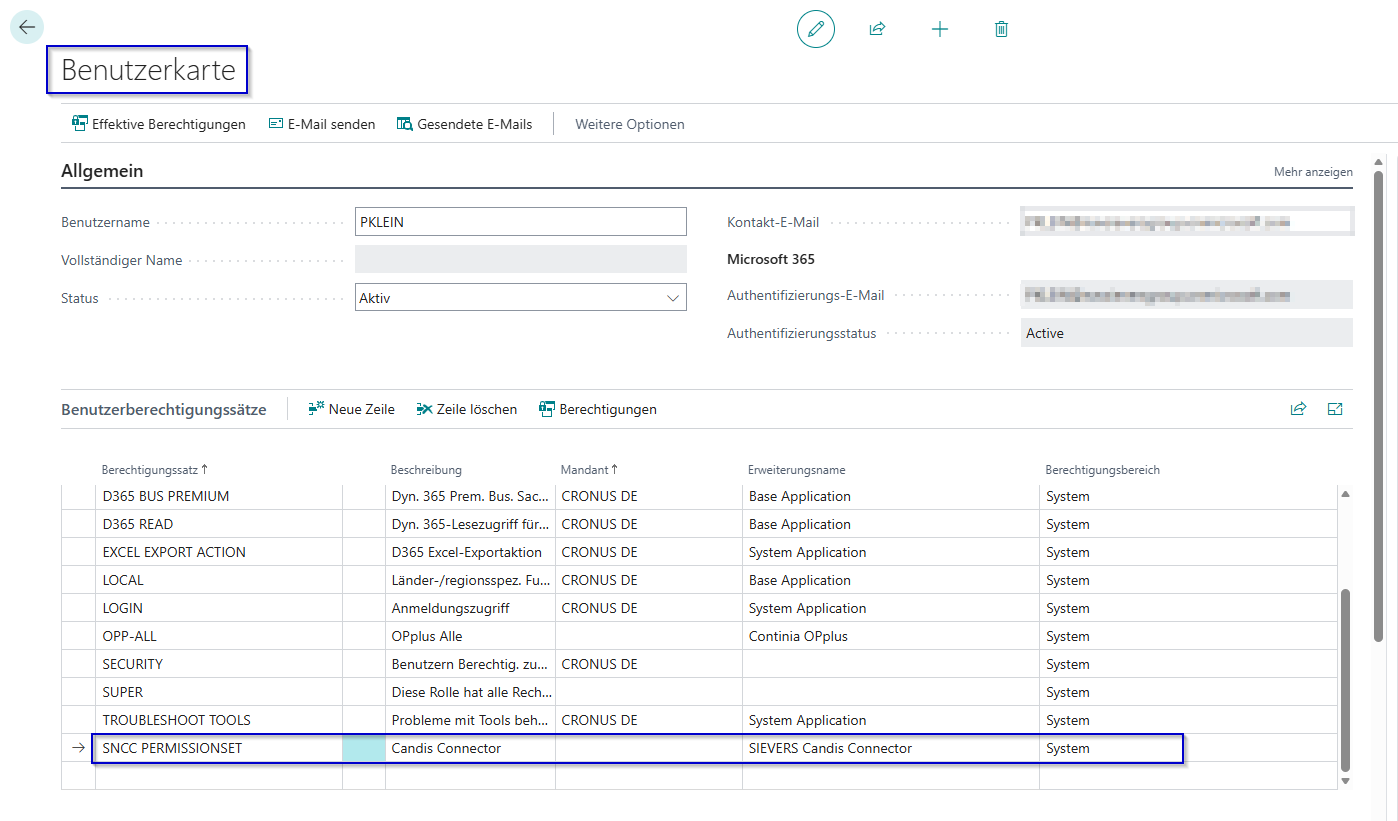Open the Mandant column header menu

[x=585, y=469]
